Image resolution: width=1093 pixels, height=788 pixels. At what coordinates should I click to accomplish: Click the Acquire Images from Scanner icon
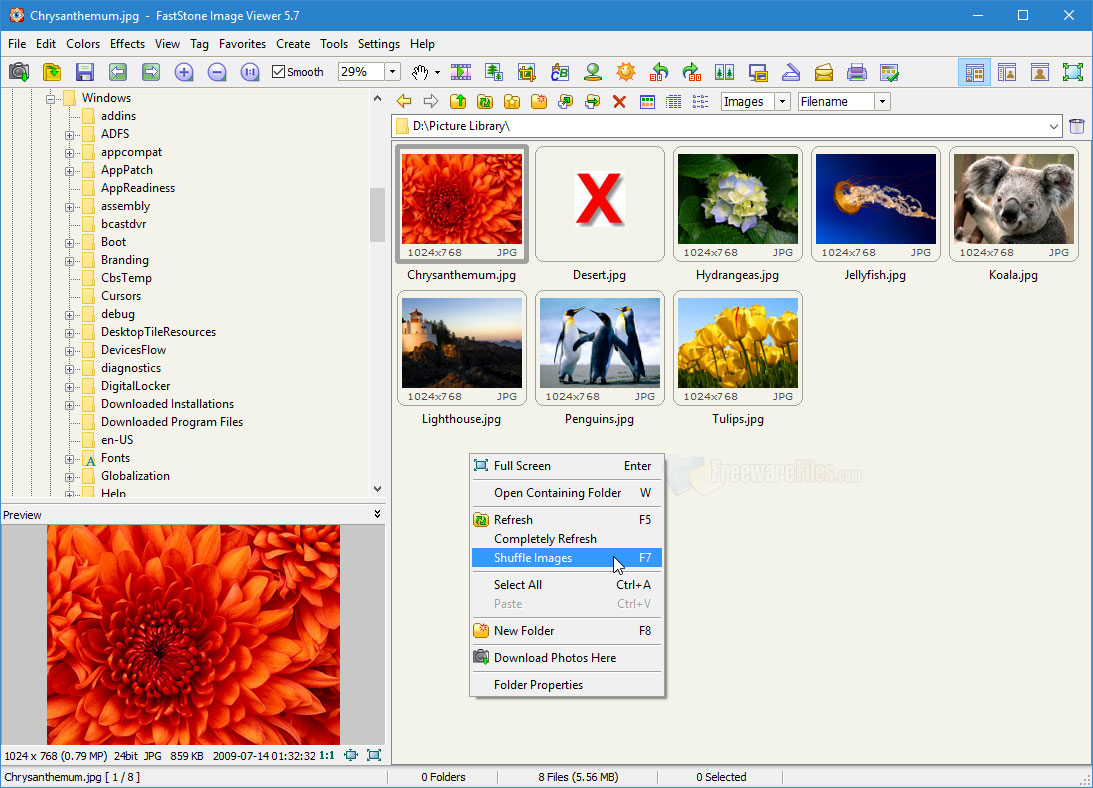pos(790,72)
